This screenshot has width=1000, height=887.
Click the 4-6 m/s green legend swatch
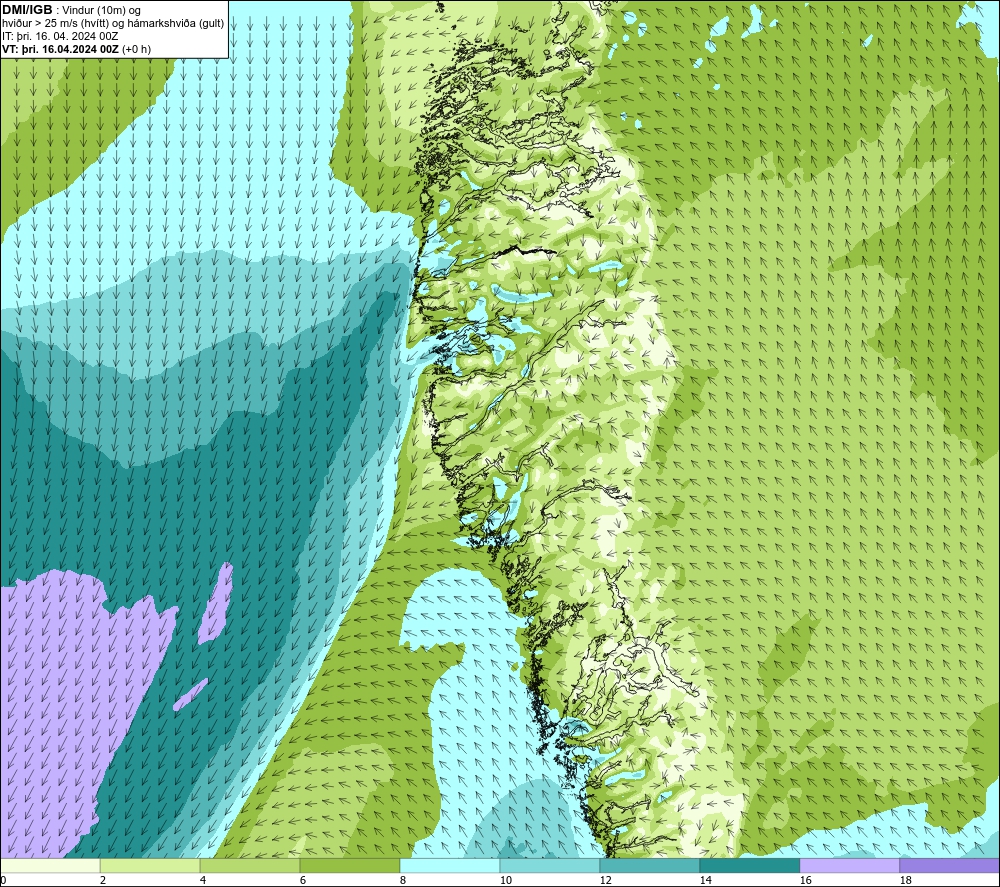249,865
